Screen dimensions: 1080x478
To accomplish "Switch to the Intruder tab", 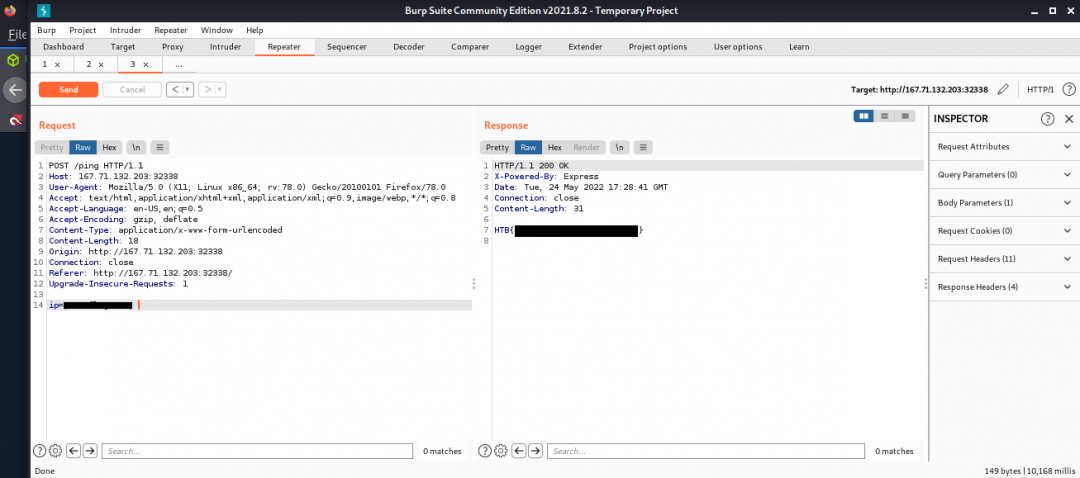I will (225, 47).
